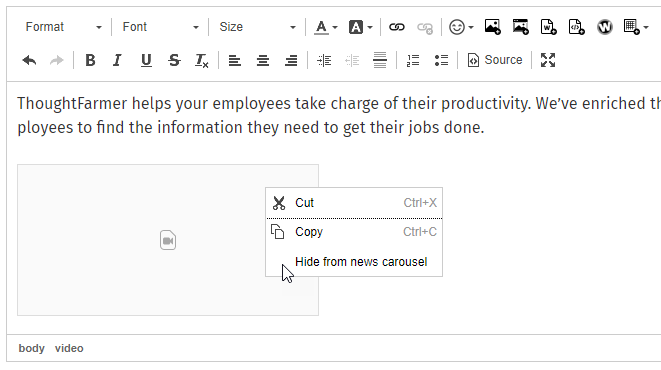661x370 pixels.
Task: Click the redo arrow
Action: (x=56, y=60)
